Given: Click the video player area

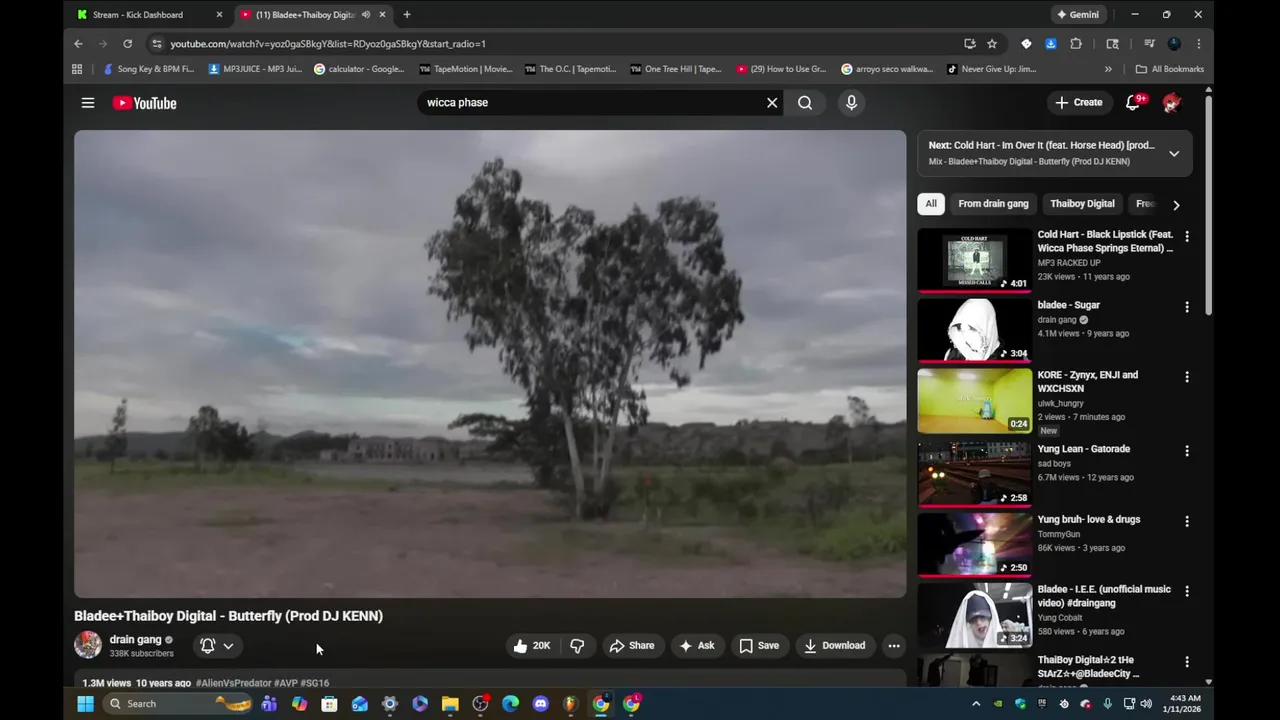Looking at the screenshot, I should click(x=490, y=364).
